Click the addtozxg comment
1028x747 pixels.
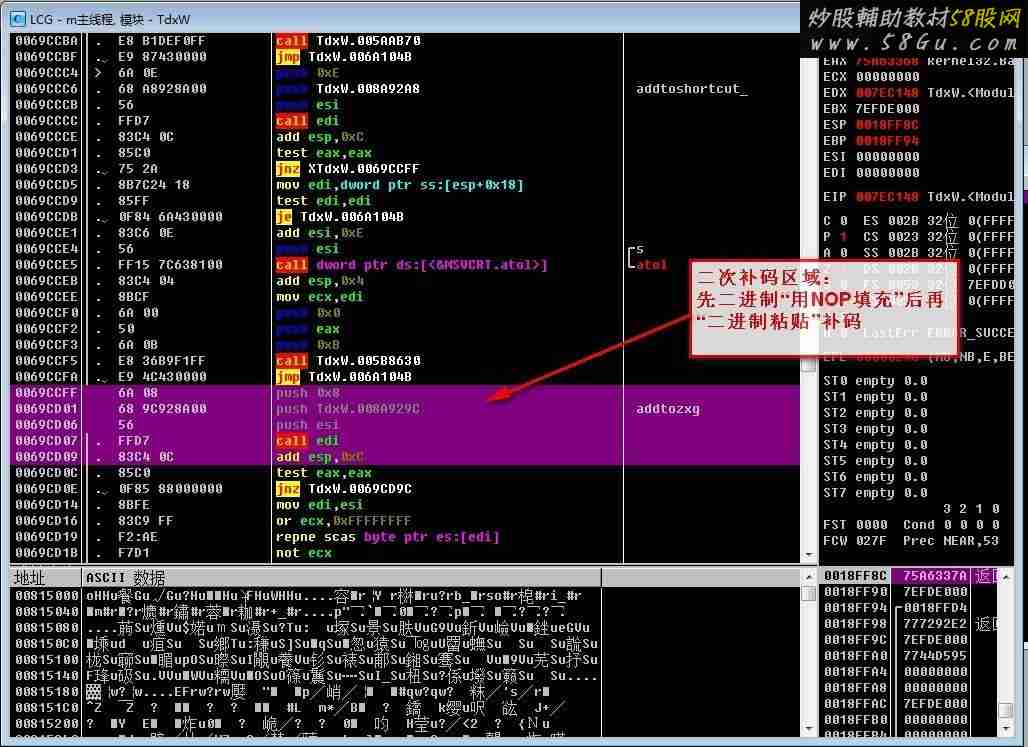click(667, 409)
